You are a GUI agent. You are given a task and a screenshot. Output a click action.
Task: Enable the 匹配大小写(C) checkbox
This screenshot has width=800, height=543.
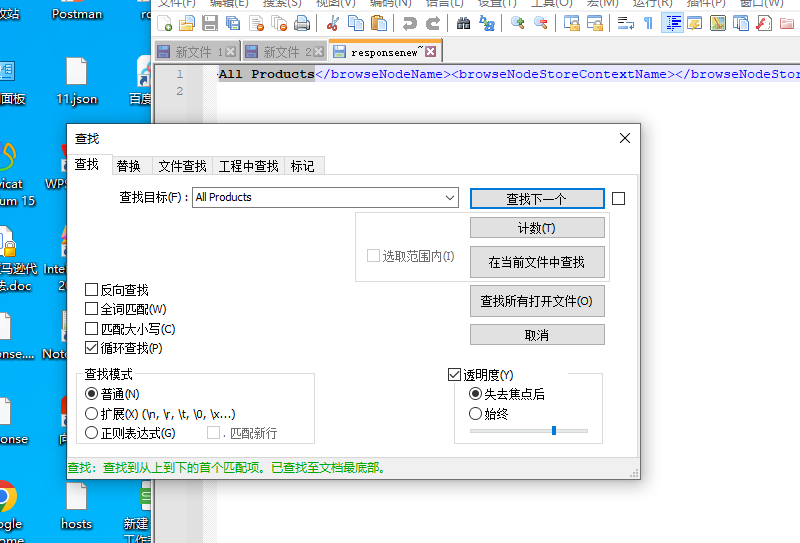pyautogui.click(x=91, y=329)
